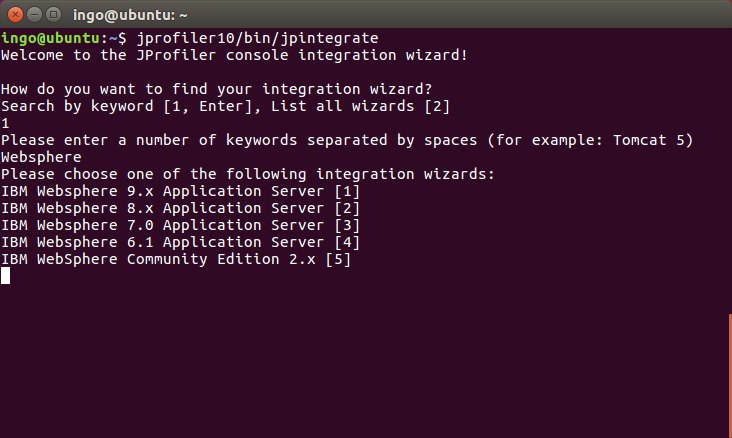Close the terminal window

13,14
